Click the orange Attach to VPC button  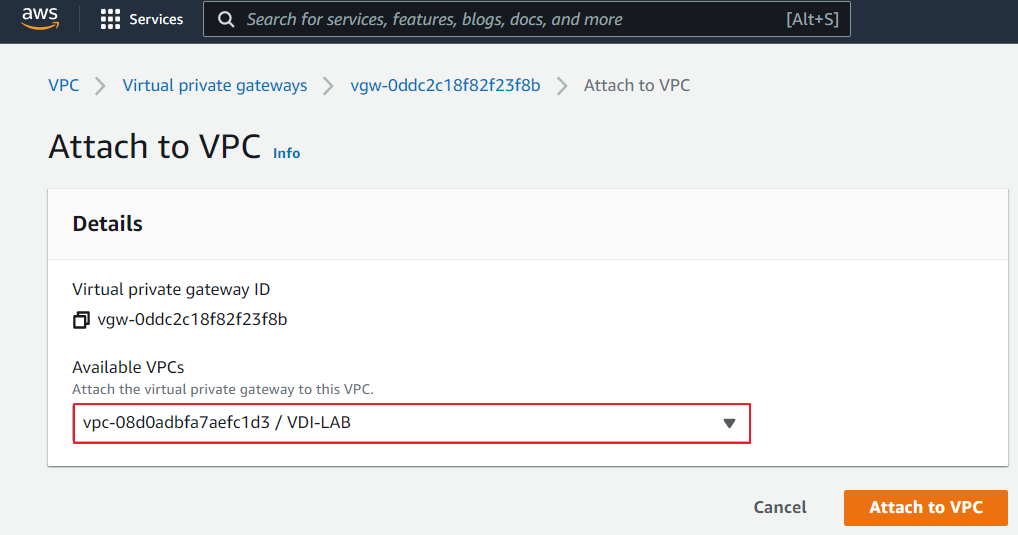[x=925, y=507]
